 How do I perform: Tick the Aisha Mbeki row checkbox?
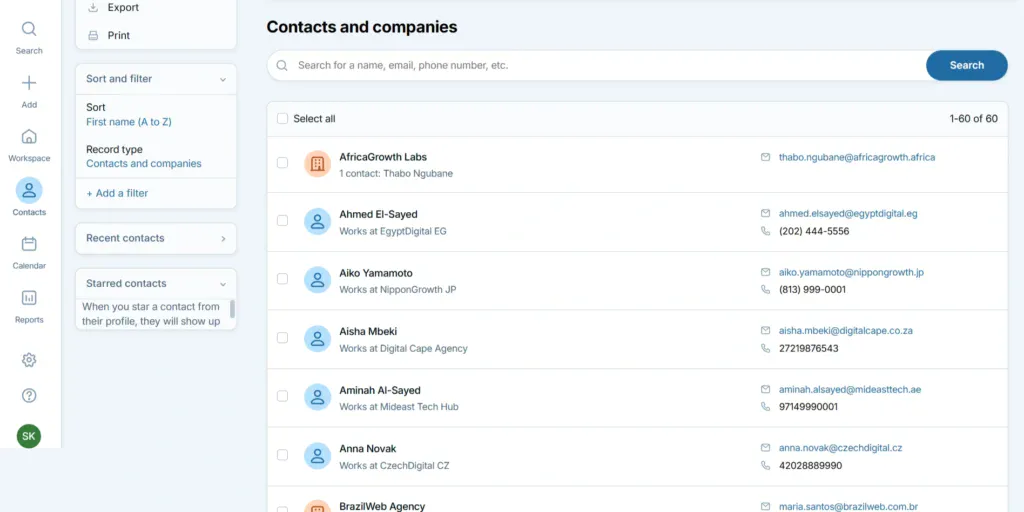[282, 338]
